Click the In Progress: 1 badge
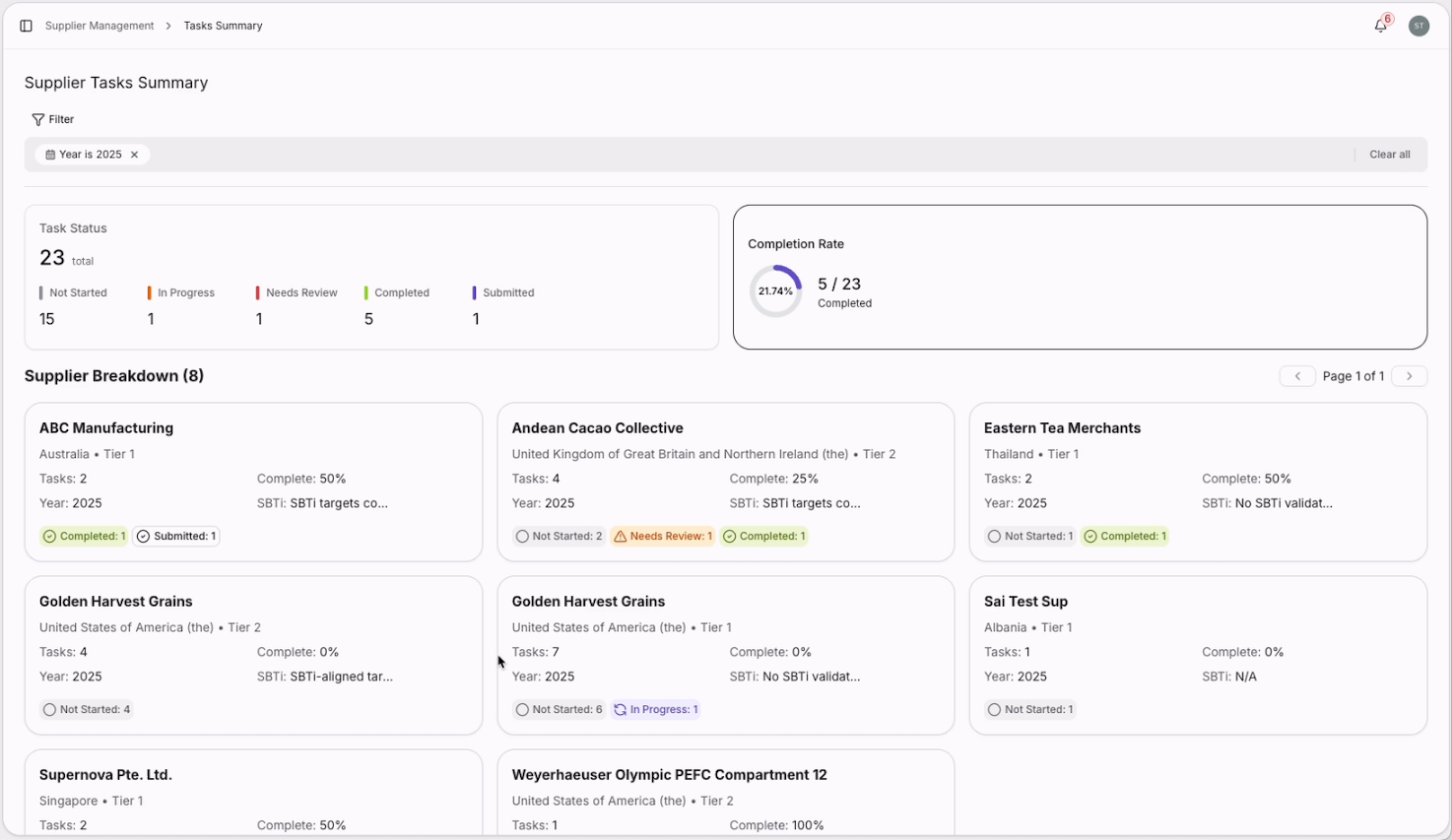 point(655,710)
